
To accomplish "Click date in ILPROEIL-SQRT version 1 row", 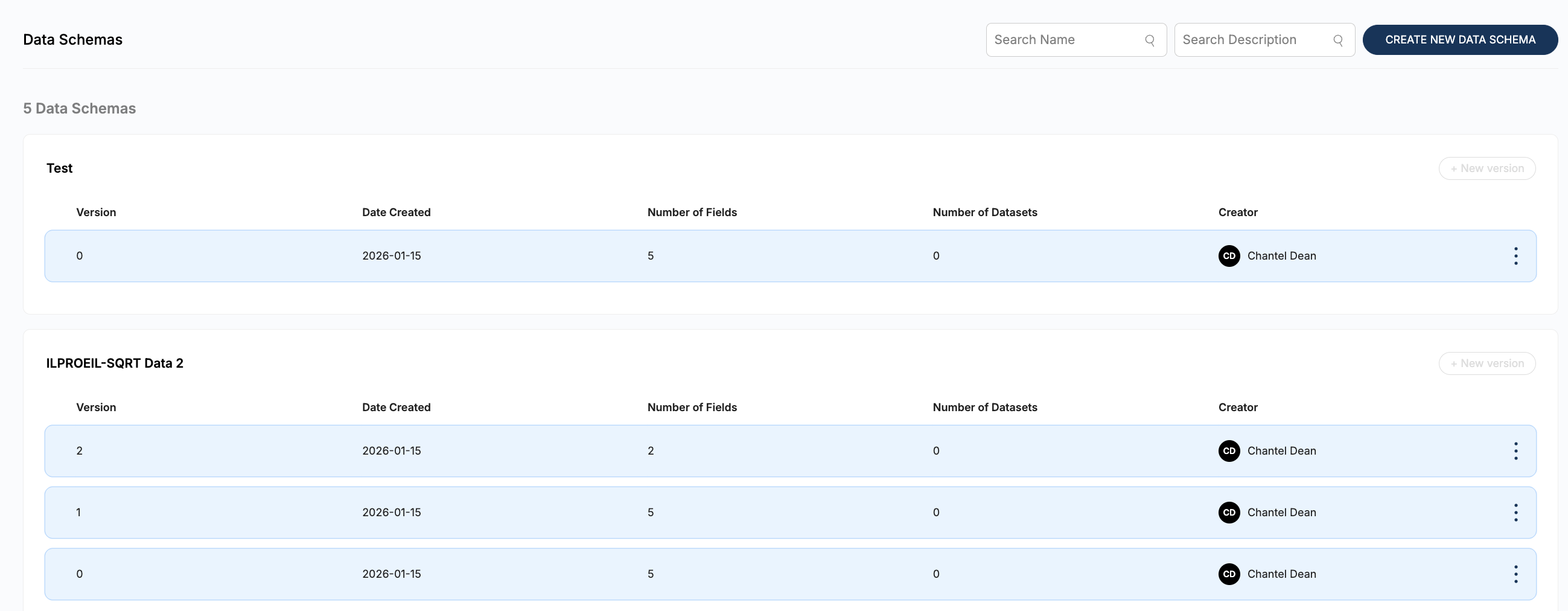I will click(391, 513).
